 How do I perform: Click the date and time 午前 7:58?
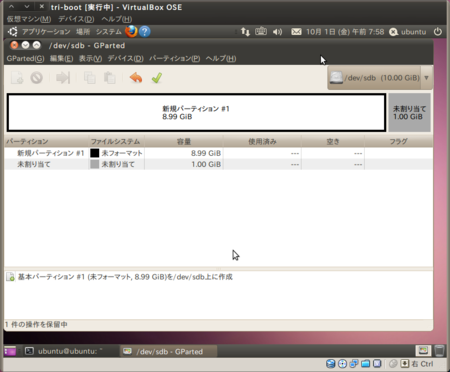345,32
